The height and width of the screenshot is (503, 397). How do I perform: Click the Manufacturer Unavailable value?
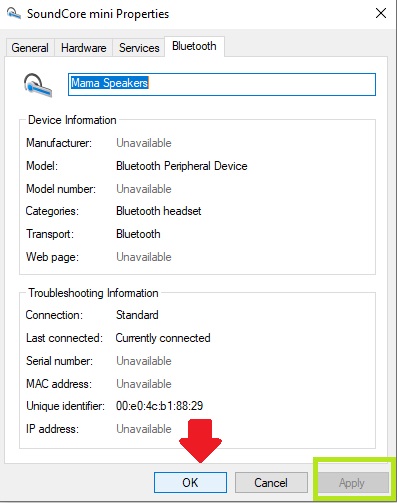point(144,143)
